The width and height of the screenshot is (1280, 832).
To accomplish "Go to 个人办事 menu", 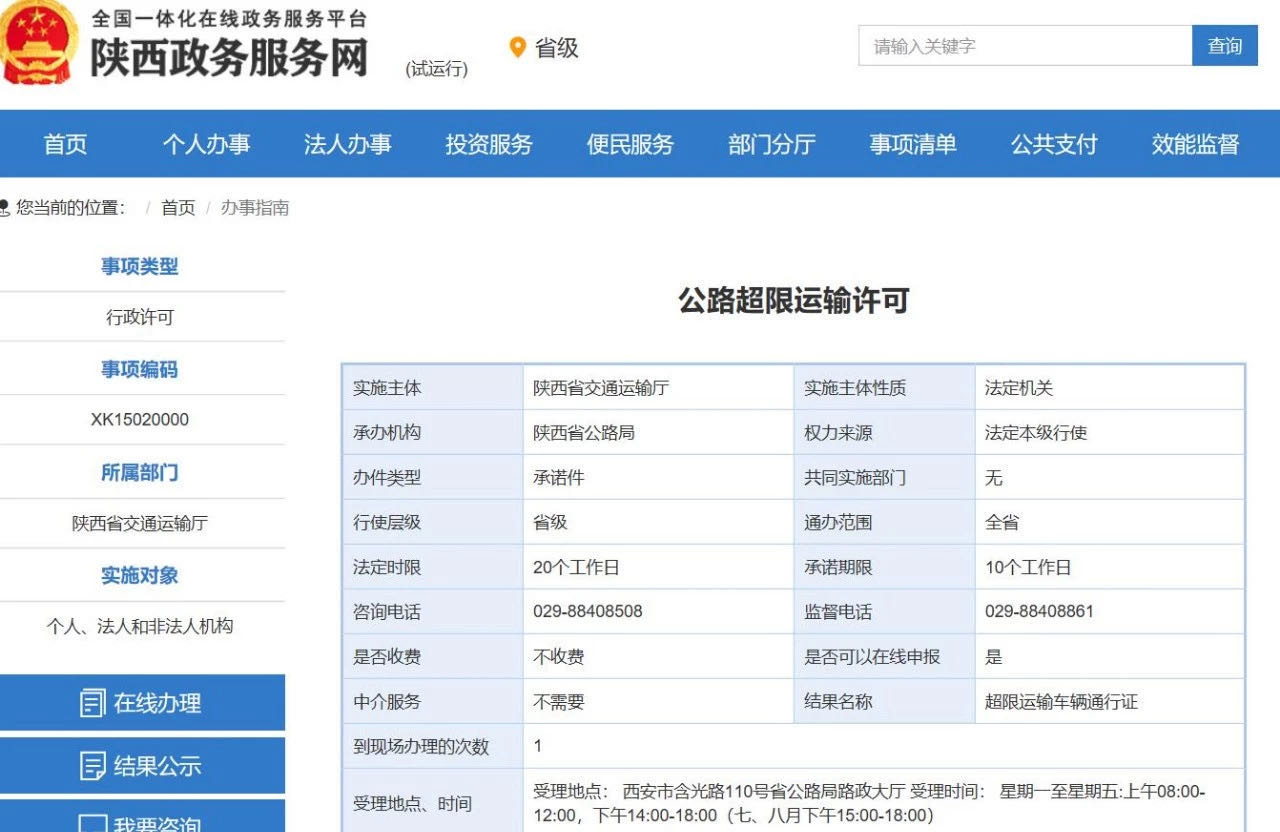I will (x=206, y=144).
